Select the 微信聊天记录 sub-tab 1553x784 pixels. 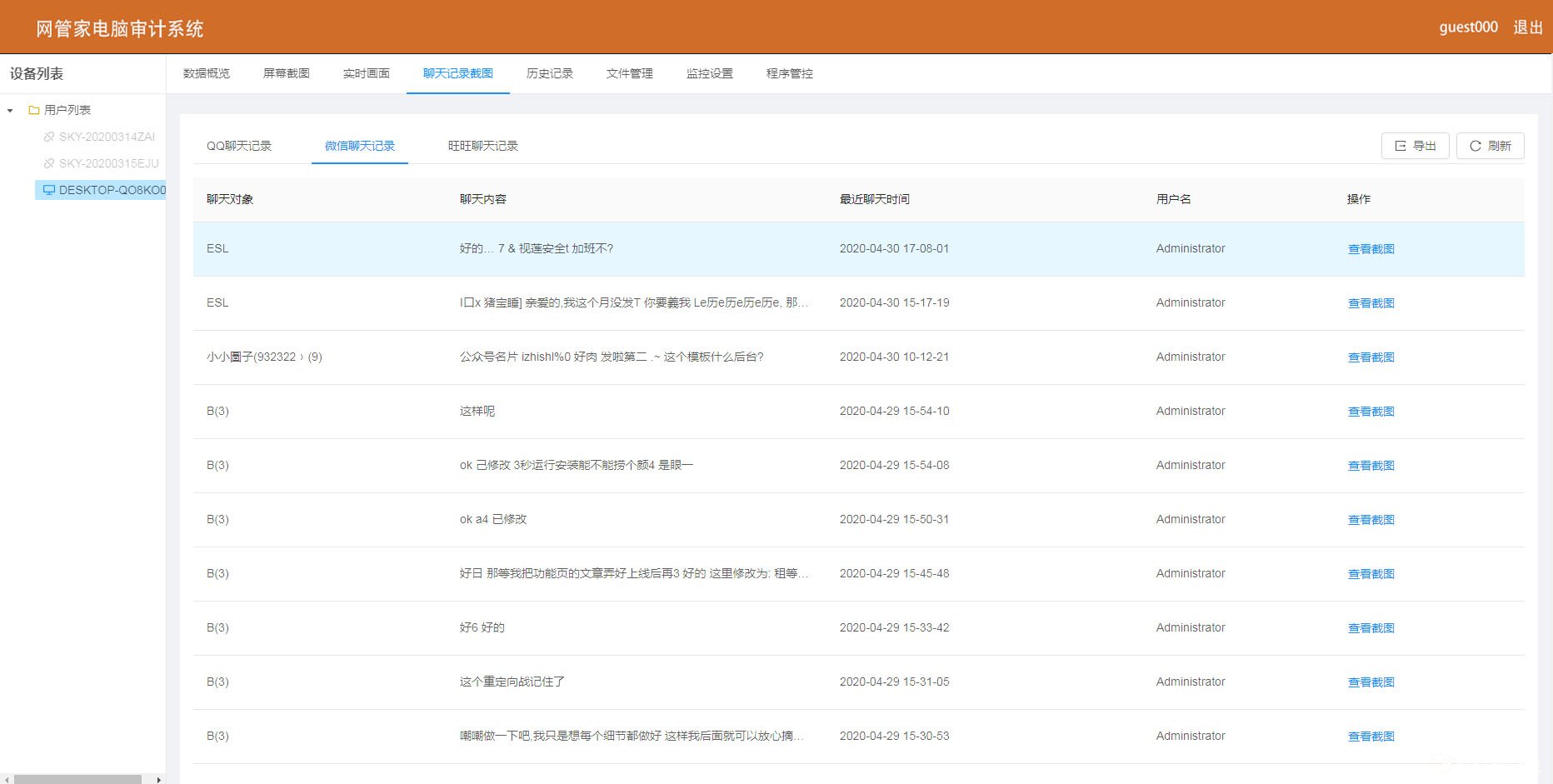(x=360, y=146)
